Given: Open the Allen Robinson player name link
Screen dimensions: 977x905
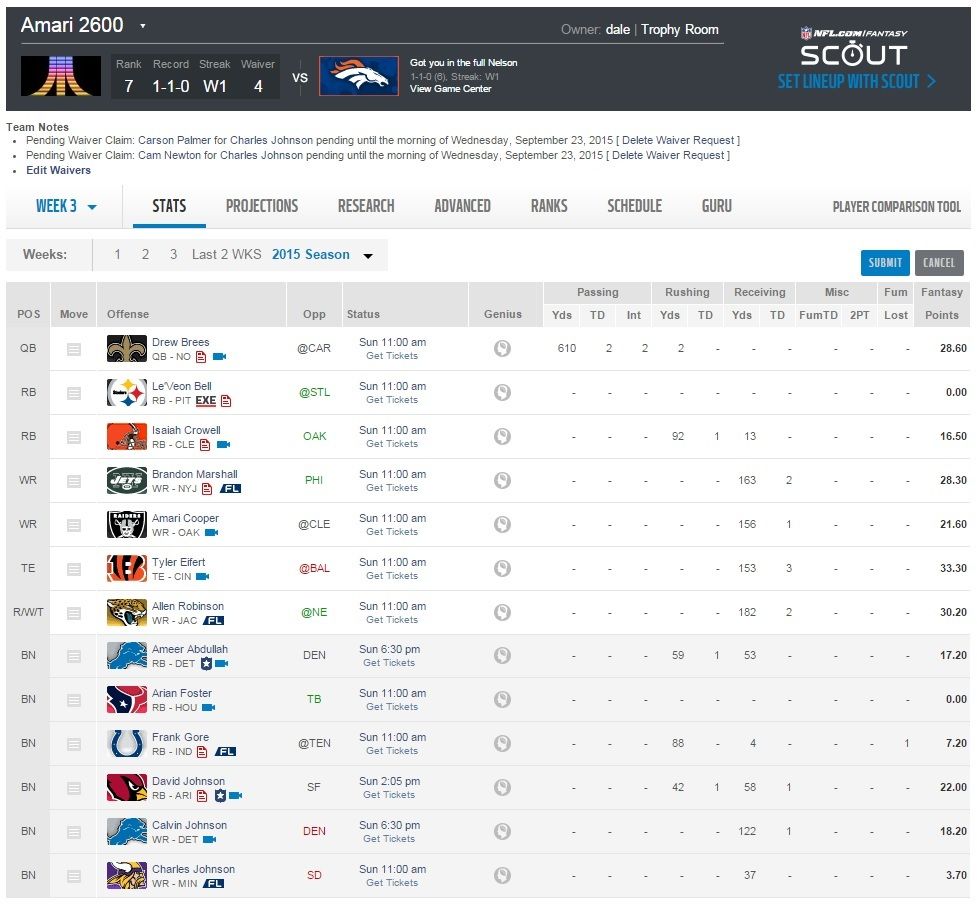Looking at the screenshot, I should [x=188, y=606].
